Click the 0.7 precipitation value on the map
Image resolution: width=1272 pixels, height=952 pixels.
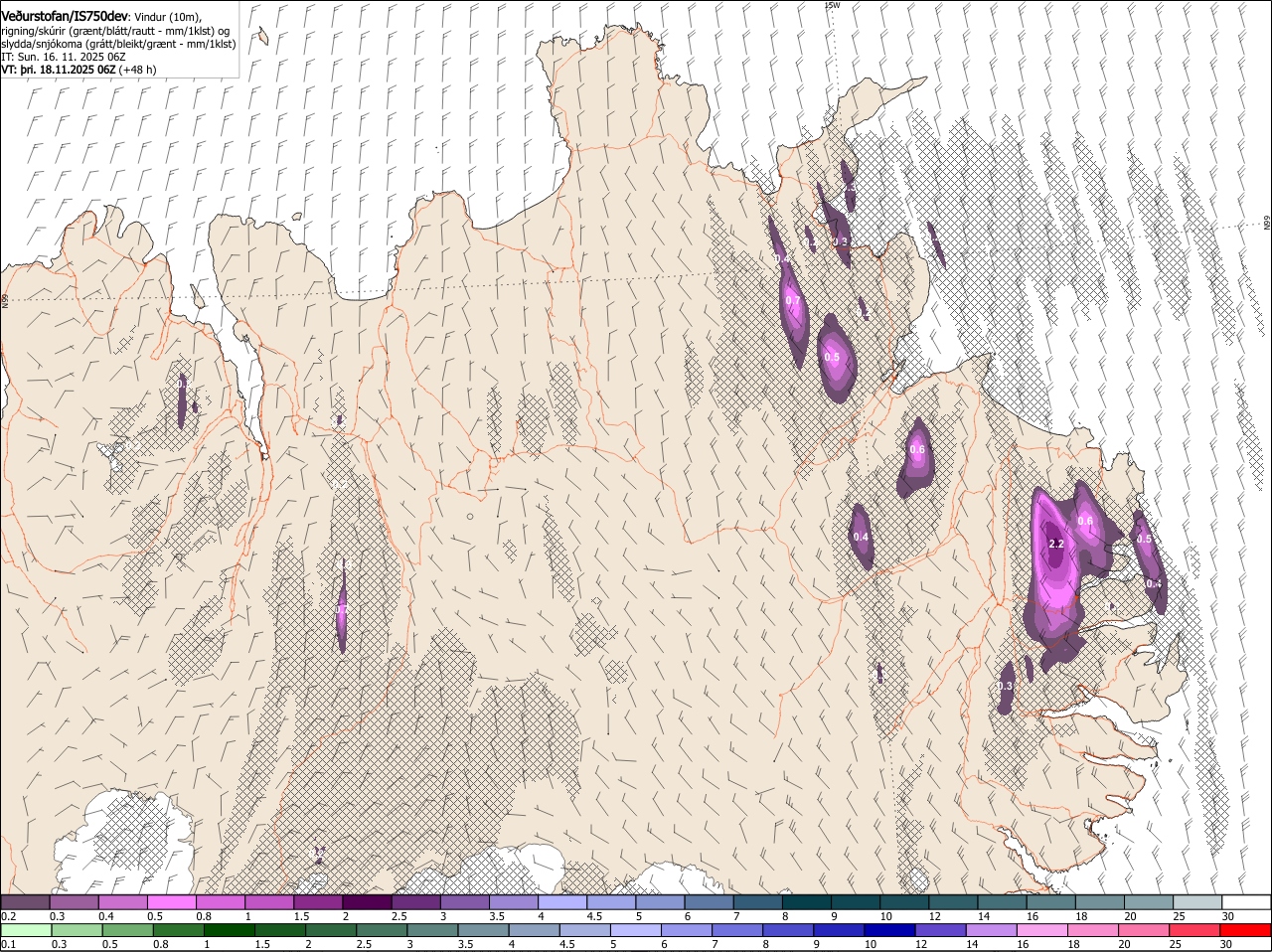tap(793, 300)
